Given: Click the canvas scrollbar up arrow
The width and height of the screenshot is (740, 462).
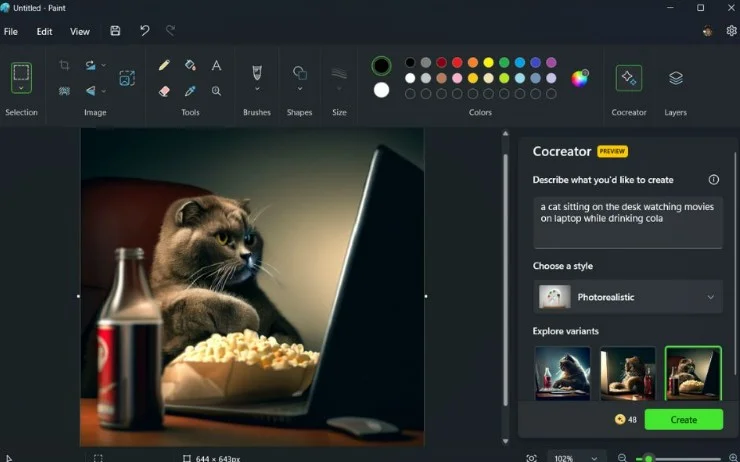Looking at the screenshot, I should tap(505, 134).
